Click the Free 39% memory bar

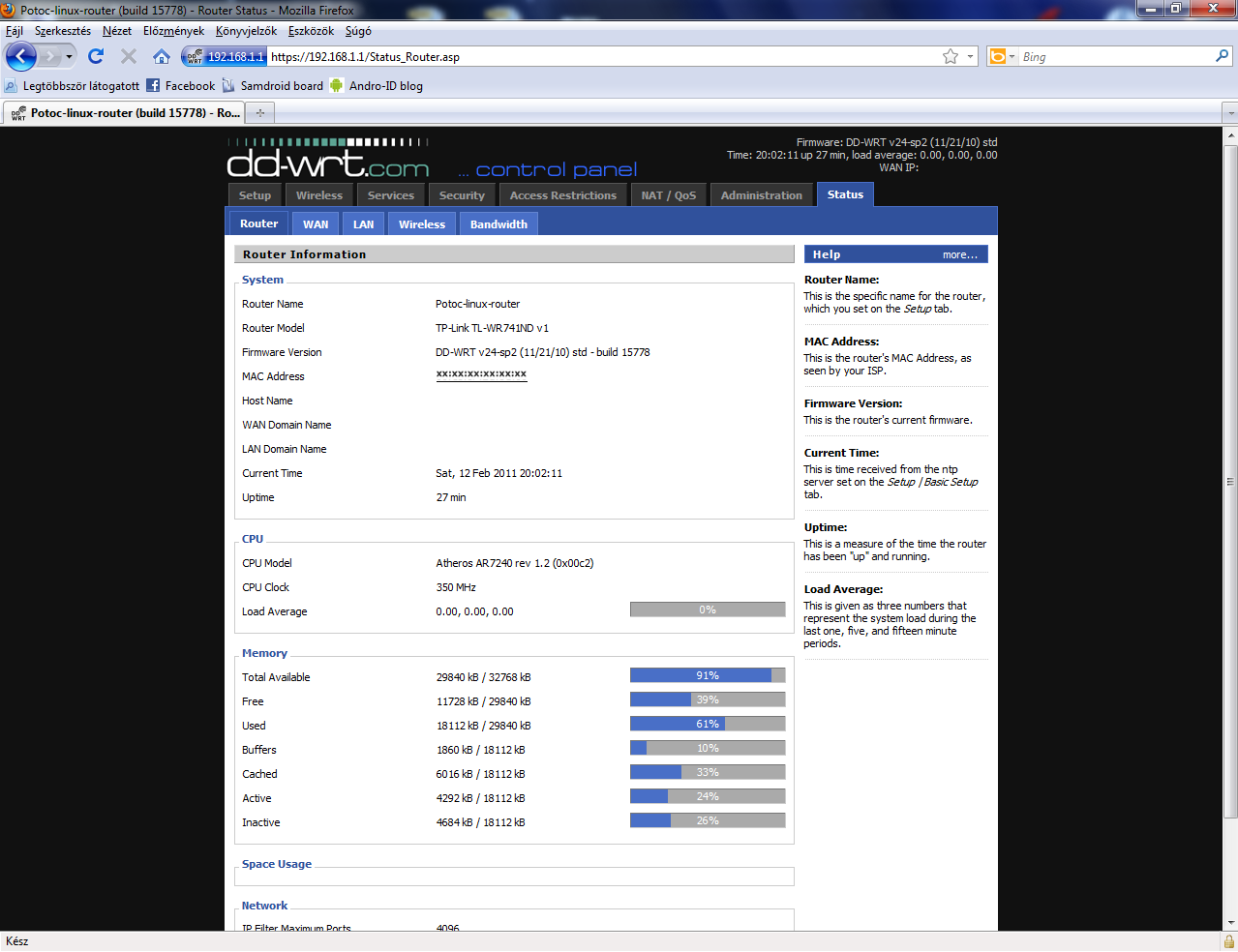(708, 699)
